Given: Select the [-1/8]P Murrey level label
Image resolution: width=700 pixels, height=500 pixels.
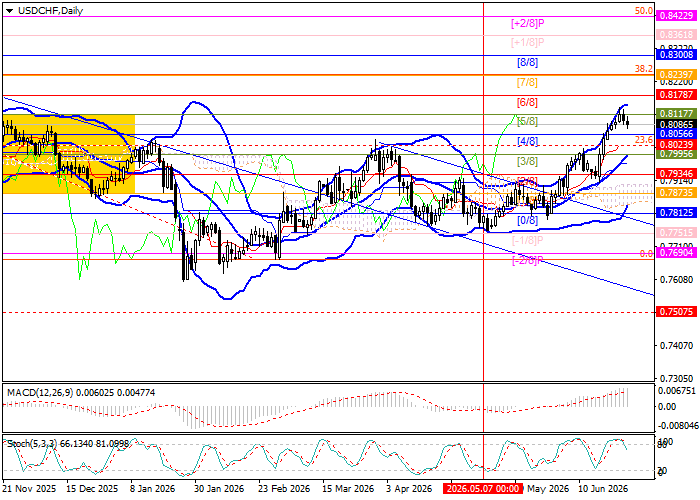Looking at the screenshot, I should point(528,240).
